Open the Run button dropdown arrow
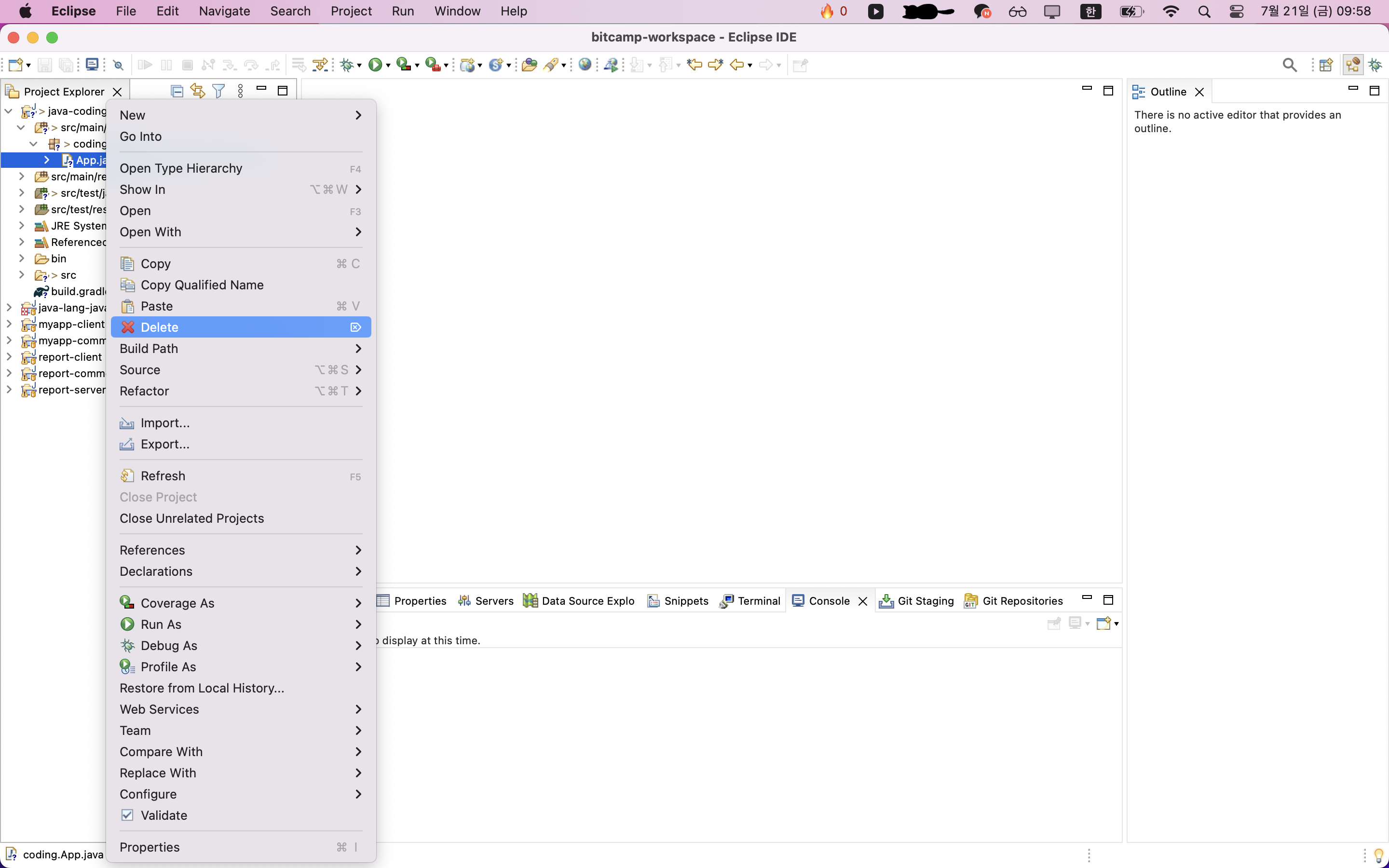Image resolution: width=1389 pixels, height=868 pixels. pyautogui.click(x=389, y=66)
